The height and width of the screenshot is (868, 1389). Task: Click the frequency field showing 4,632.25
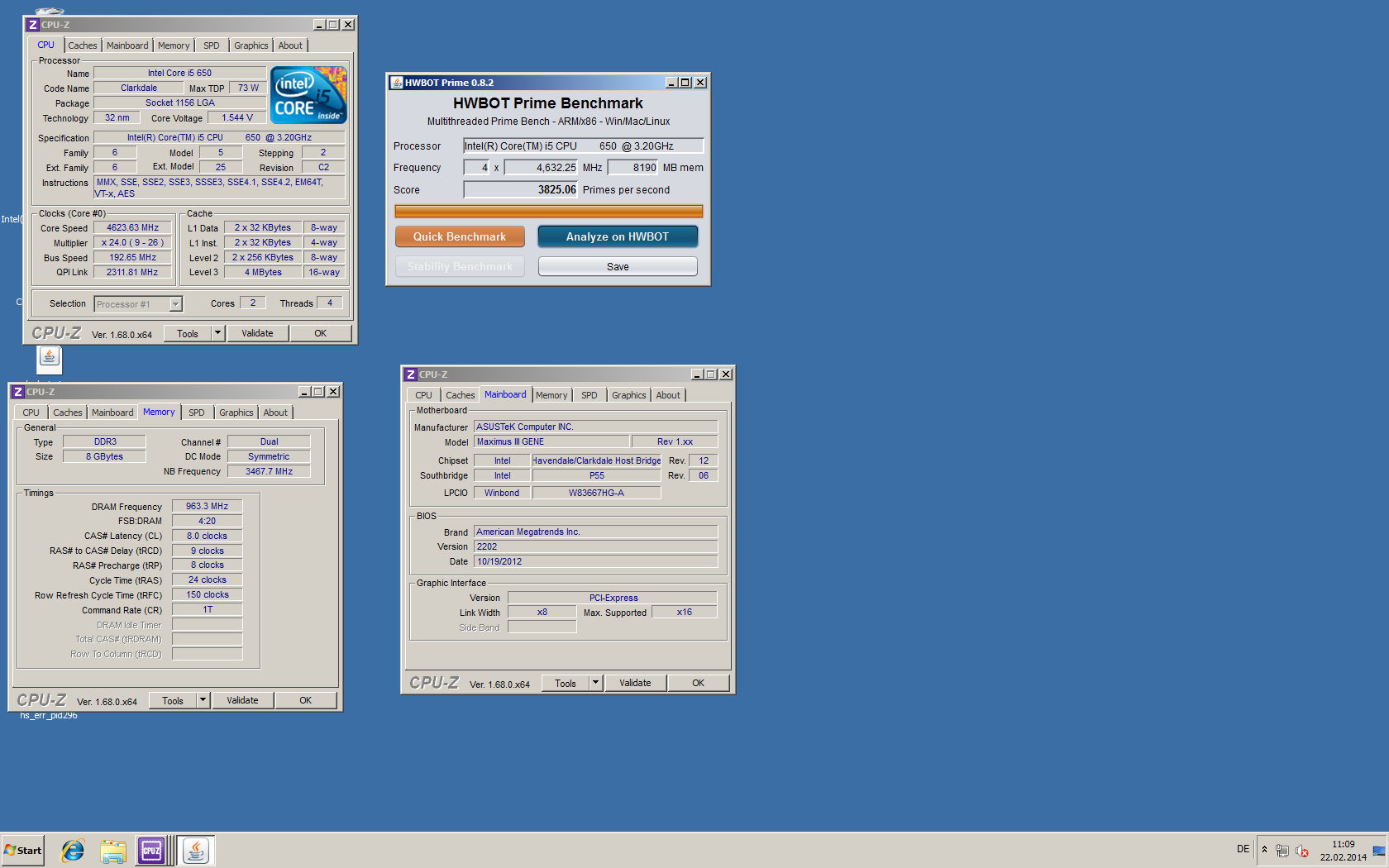541,168
